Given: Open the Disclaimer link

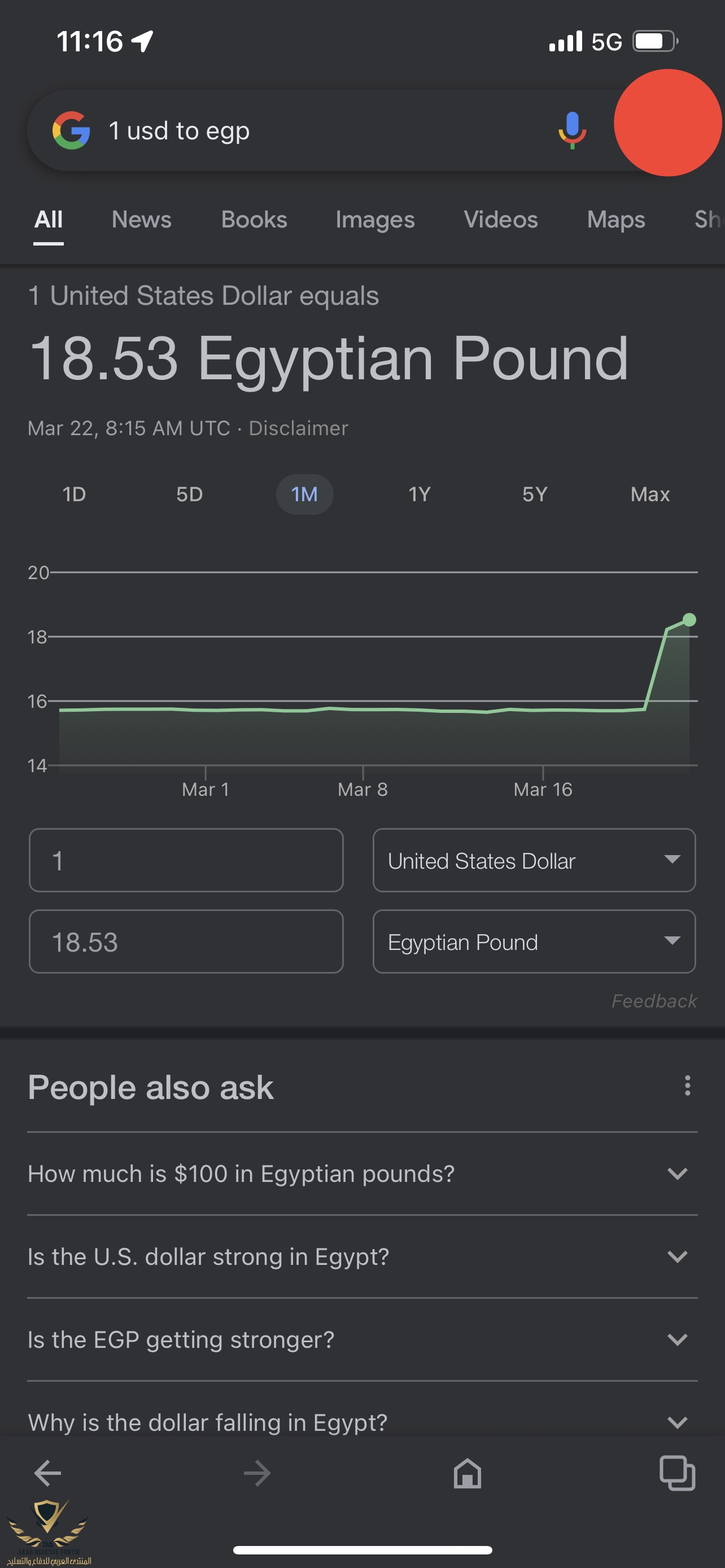Looking at the screenshot, I should point(298,428).
